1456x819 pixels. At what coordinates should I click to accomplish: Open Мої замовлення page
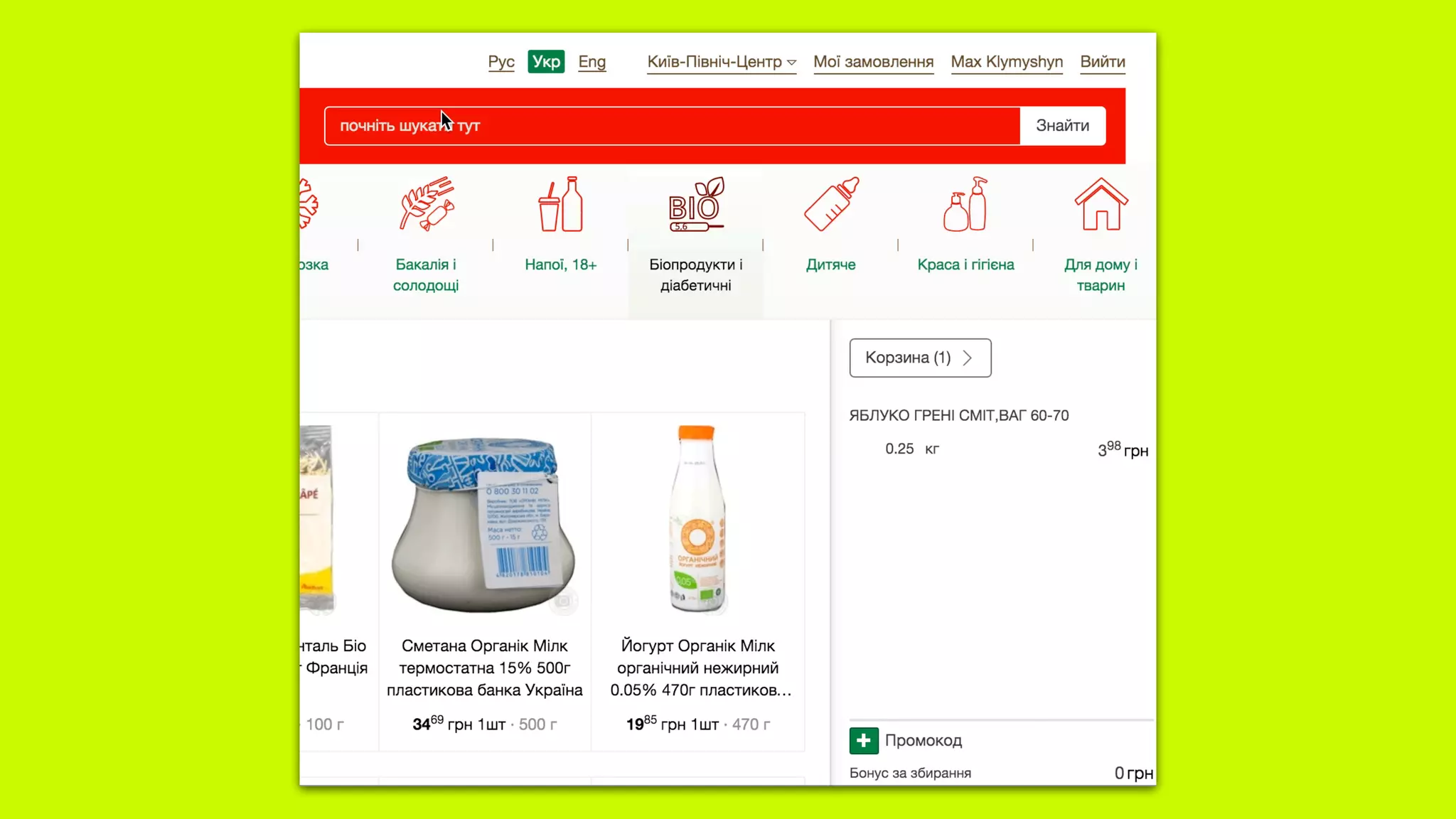tap(873, 62)
